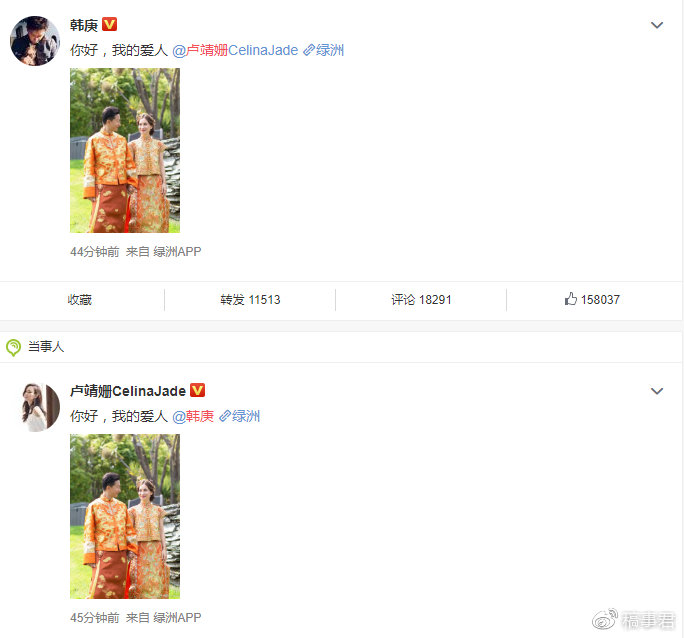Select 收藏 to bookmark the post
This screenshot has width=684, height=638.
pos(80,300)
